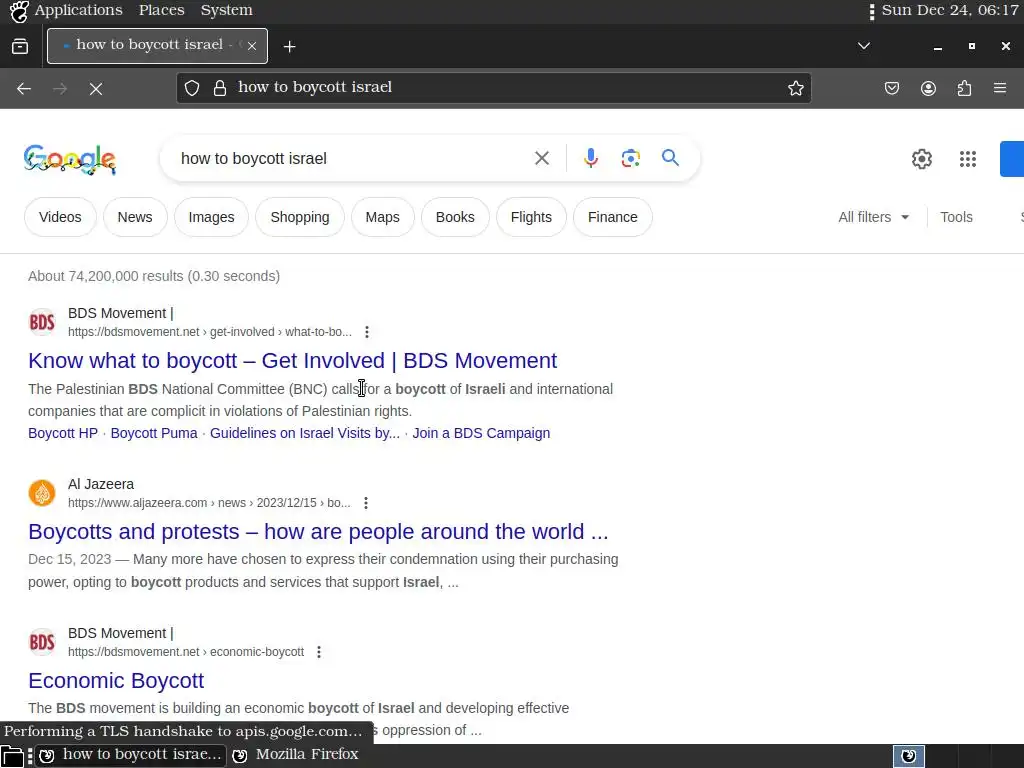Open search Tools
The height and width of the screenshot is (768, 1024).
point(956,217)
